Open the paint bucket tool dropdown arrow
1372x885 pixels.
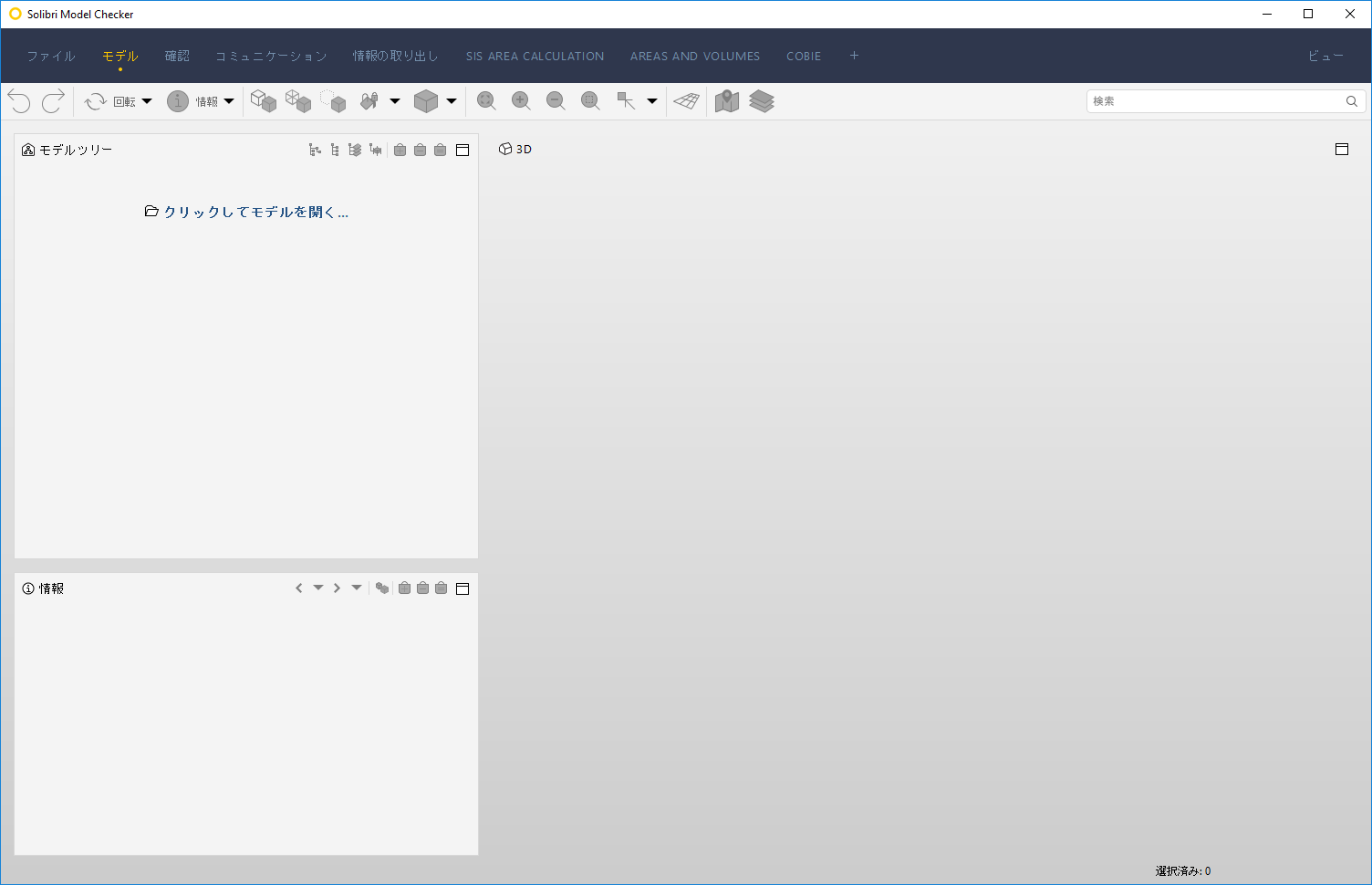tap(395, 101)
